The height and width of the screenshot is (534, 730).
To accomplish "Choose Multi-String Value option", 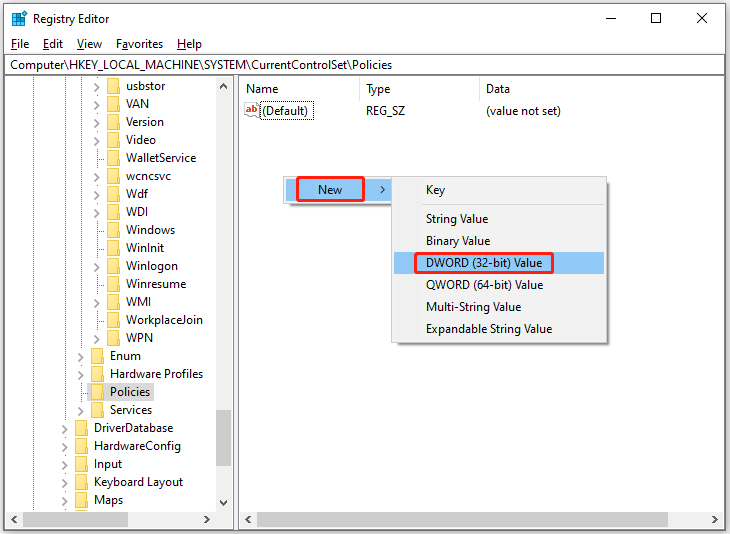I will pyautogui.click(x=499, y=307).
